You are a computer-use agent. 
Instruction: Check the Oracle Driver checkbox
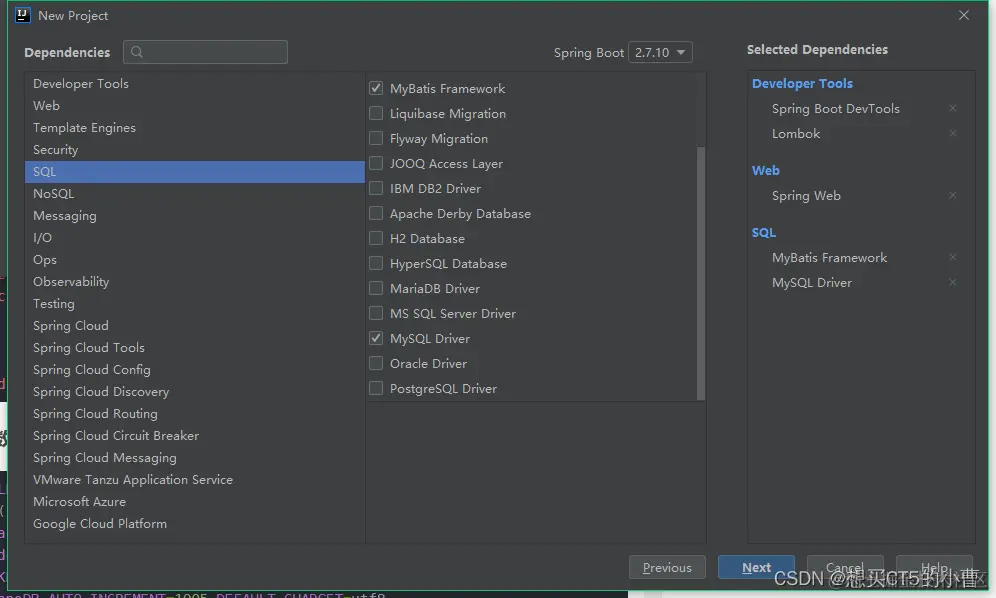[x=376, y=364]
